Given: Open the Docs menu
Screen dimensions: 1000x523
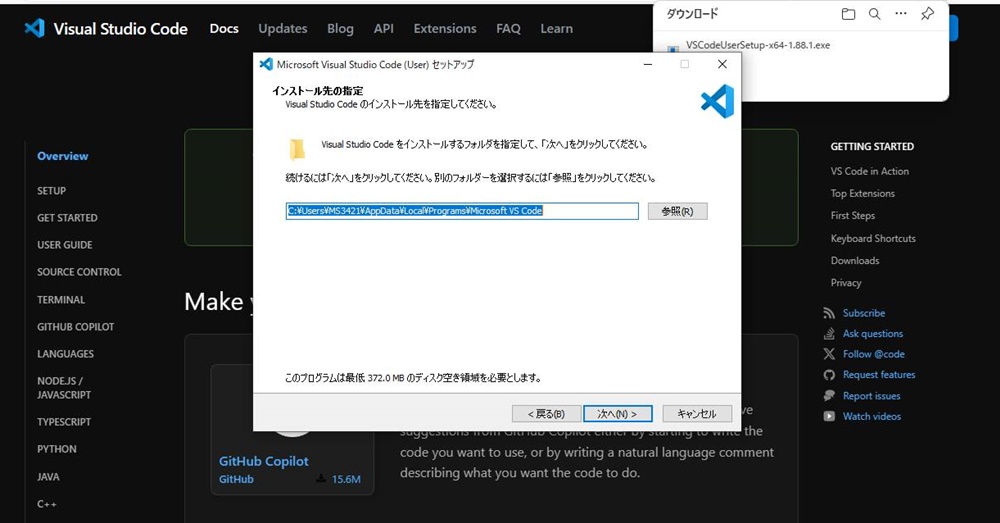Looking at the screenshot, I should pos(224,29).
